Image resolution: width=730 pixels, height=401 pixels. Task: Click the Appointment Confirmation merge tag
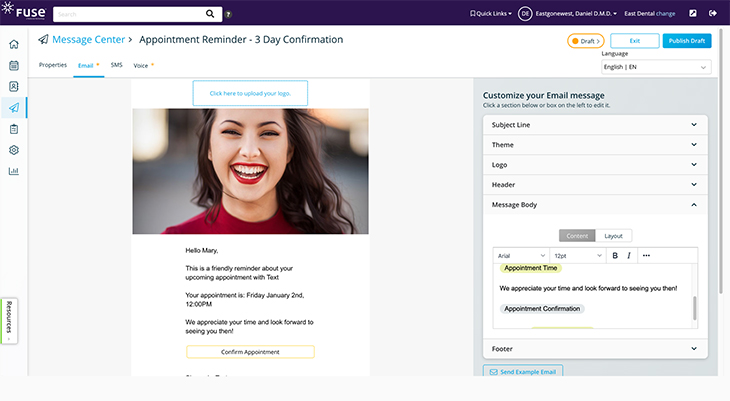coord(542,309)
